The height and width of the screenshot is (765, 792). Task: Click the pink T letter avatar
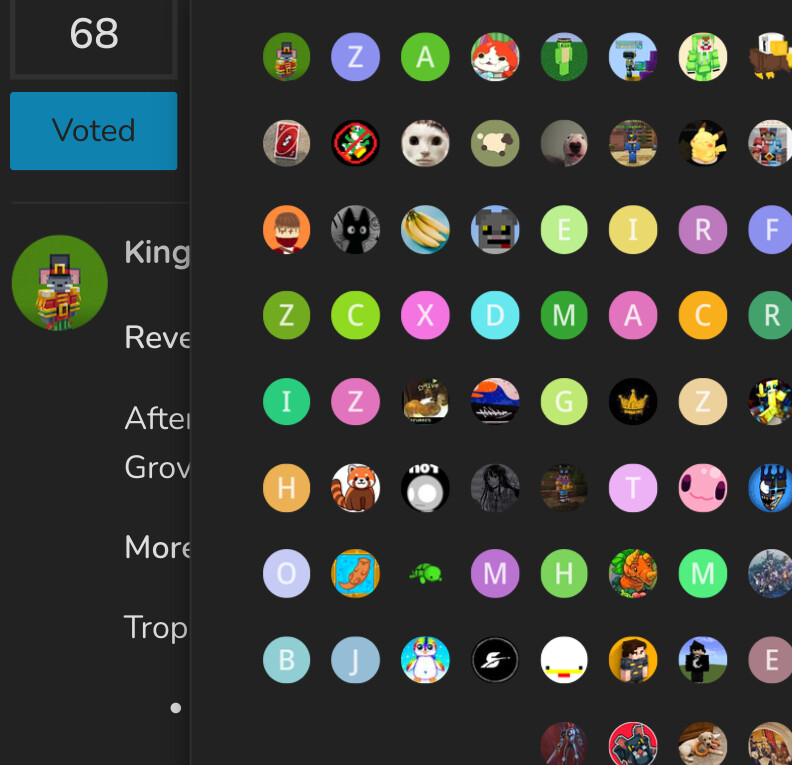[x=633, y=488]
